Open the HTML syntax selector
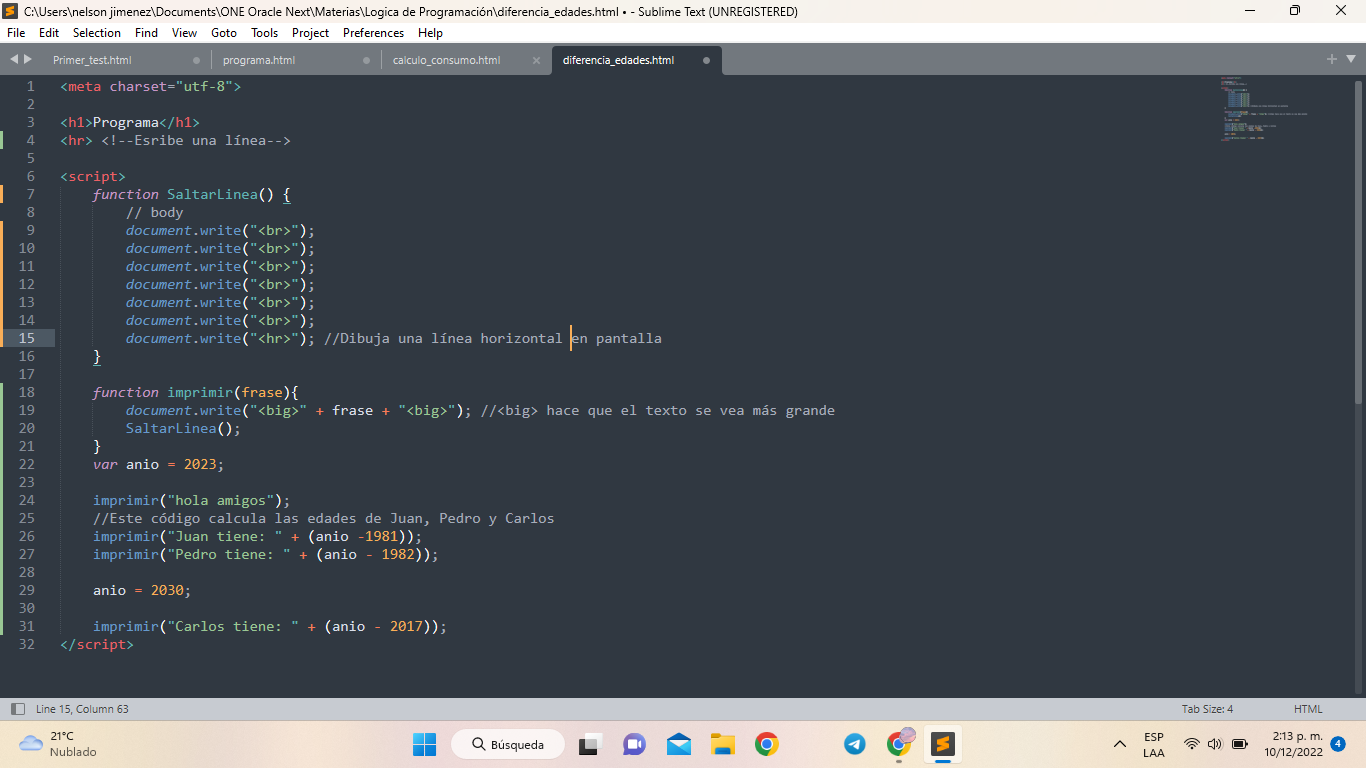 [x=1308, y=709]
